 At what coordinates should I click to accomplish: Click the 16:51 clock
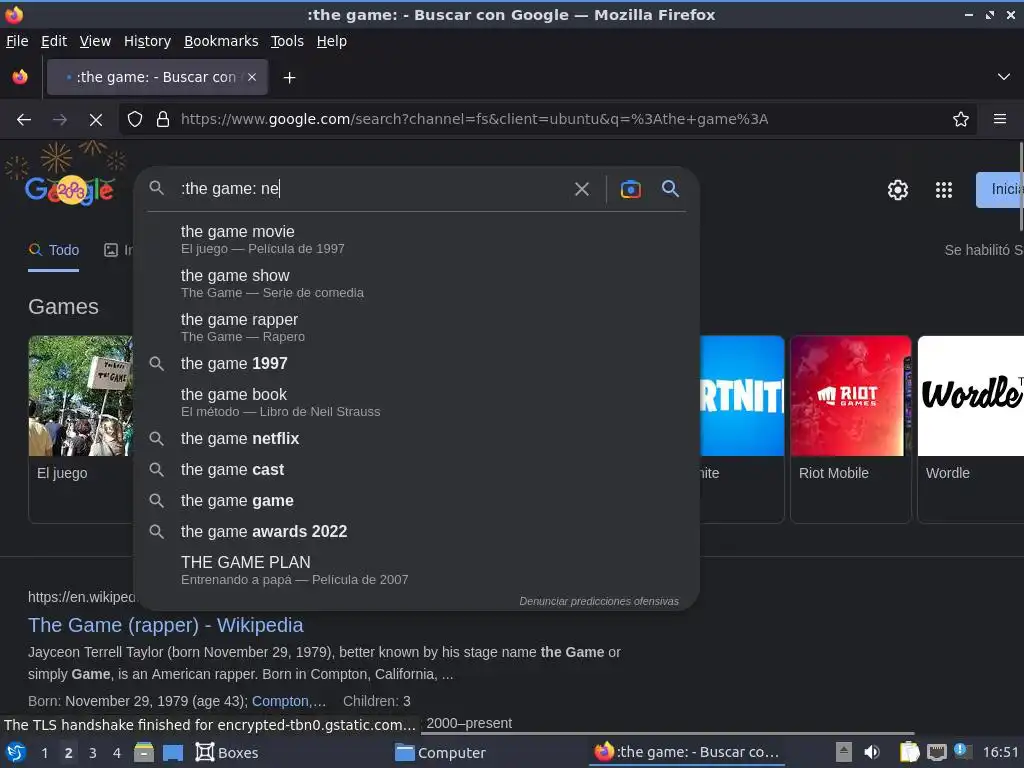pyautogui.click(x=1000, y=752)
